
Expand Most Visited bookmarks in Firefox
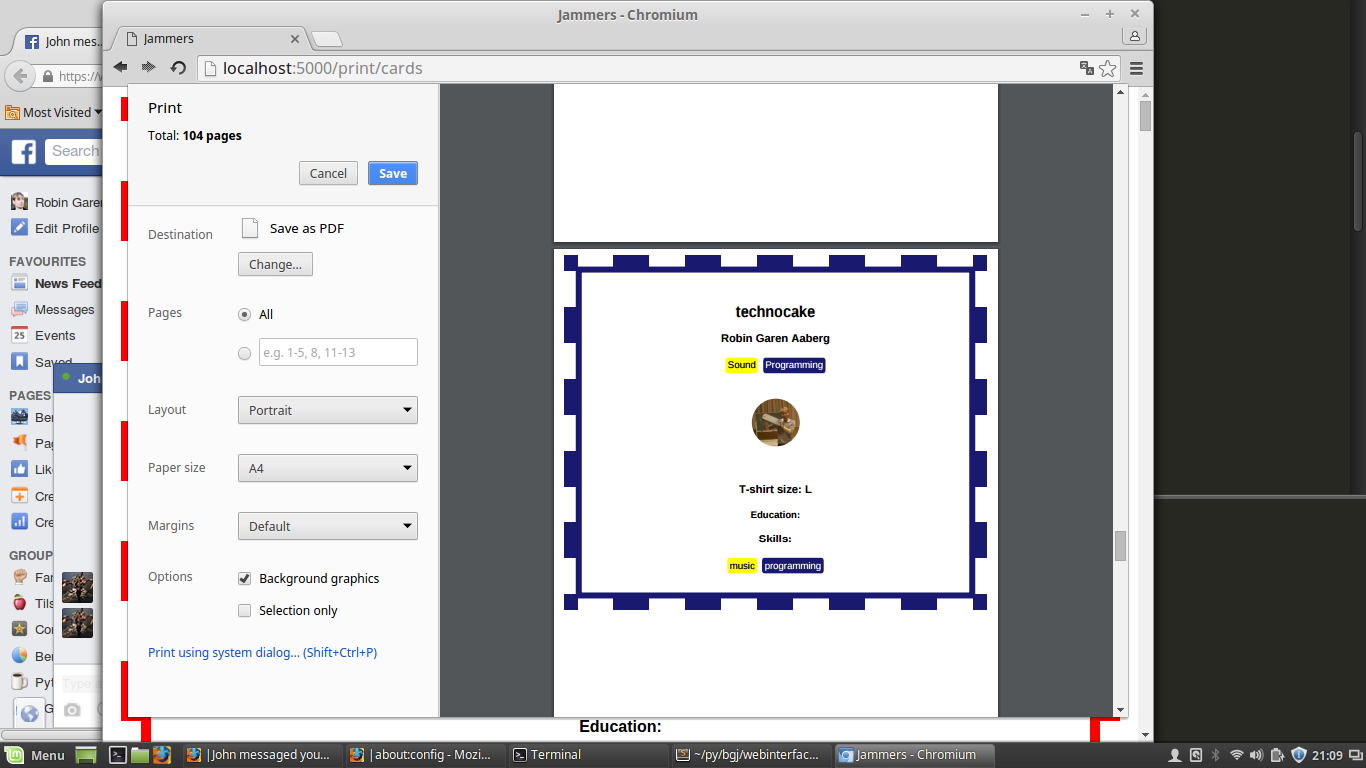tap(54, 112)
